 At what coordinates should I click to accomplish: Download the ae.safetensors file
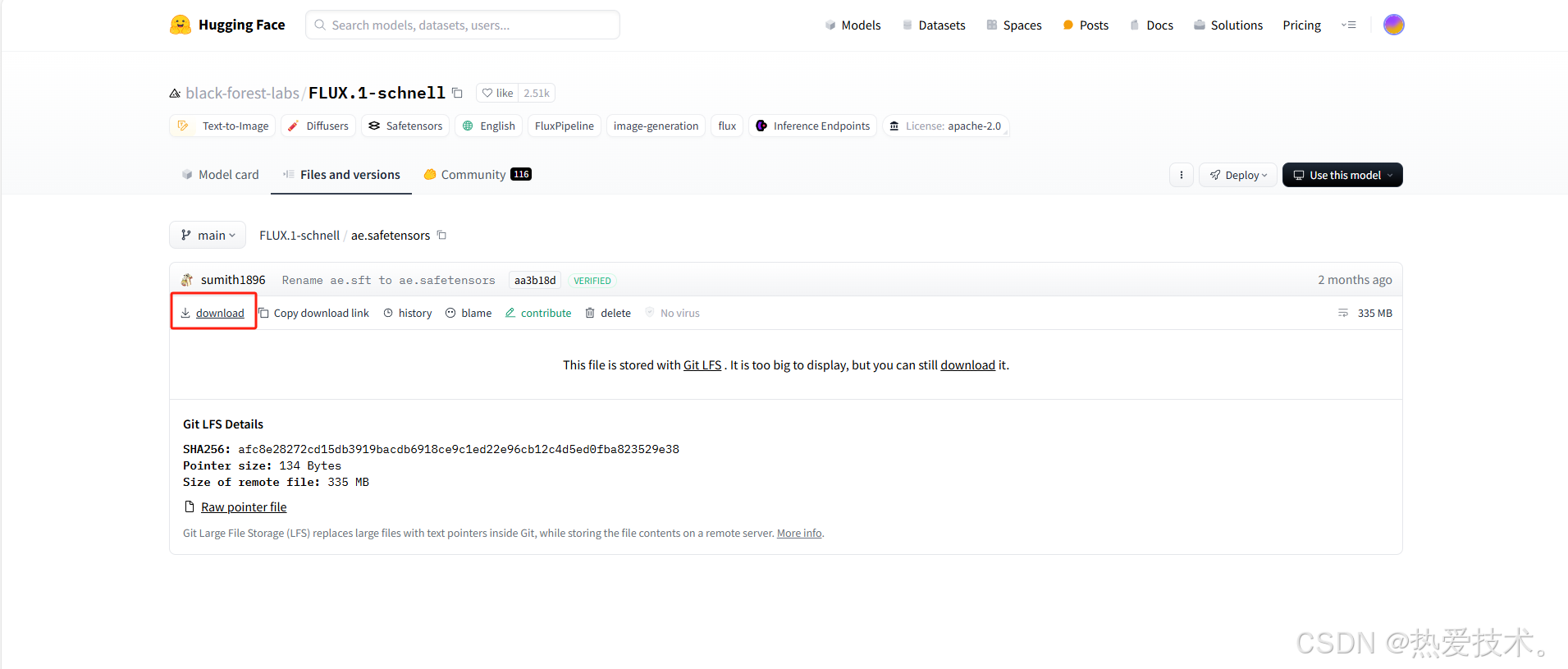pyautogui.click(x=213, y=313)
